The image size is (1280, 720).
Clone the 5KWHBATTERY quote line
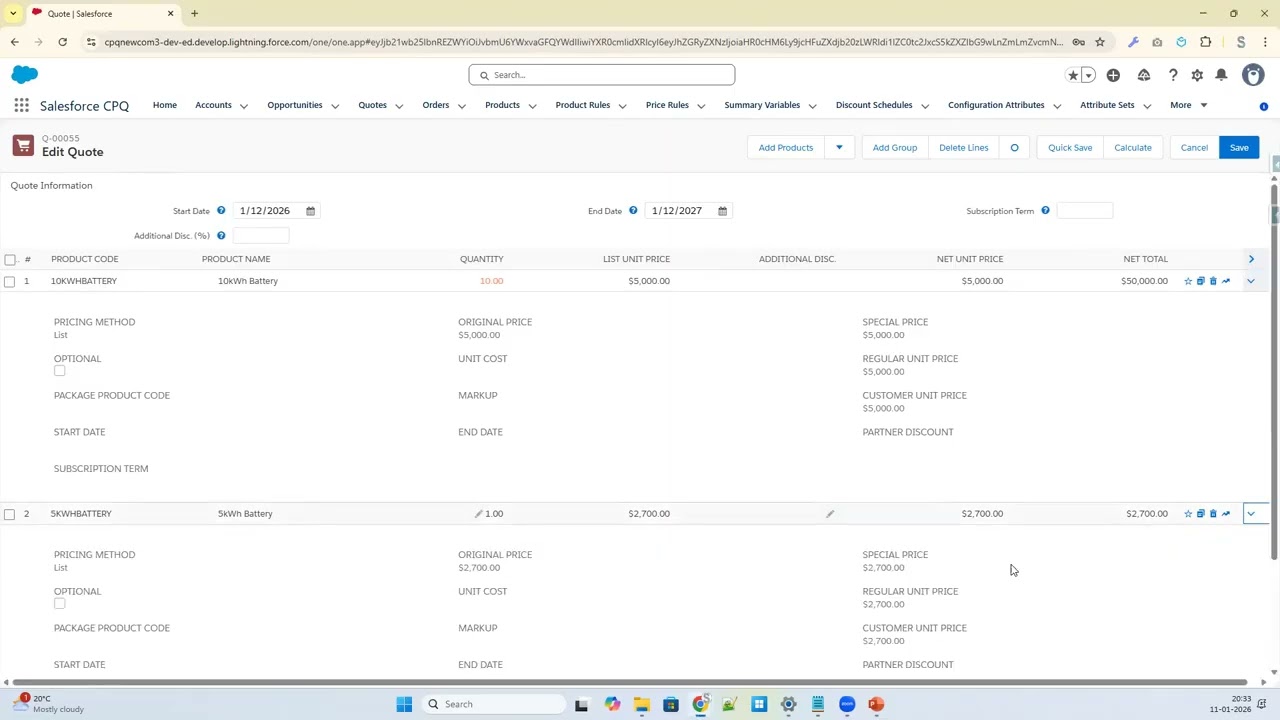coord(1201,514)
